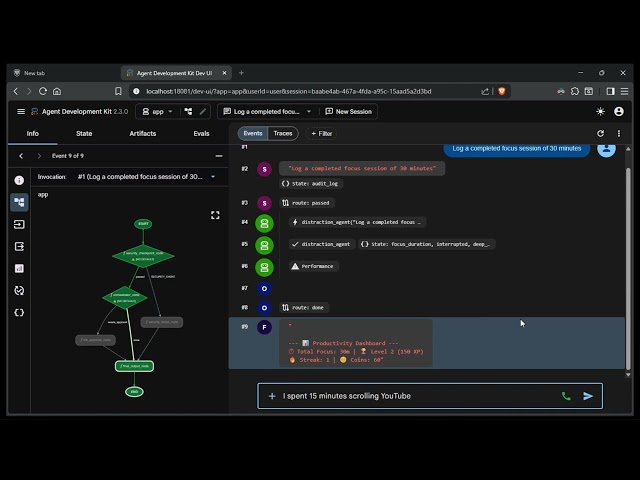Screen dimensions: 640x480
Task: Click the distraction_agent function call chip in event #4
Action: point(357,222)
